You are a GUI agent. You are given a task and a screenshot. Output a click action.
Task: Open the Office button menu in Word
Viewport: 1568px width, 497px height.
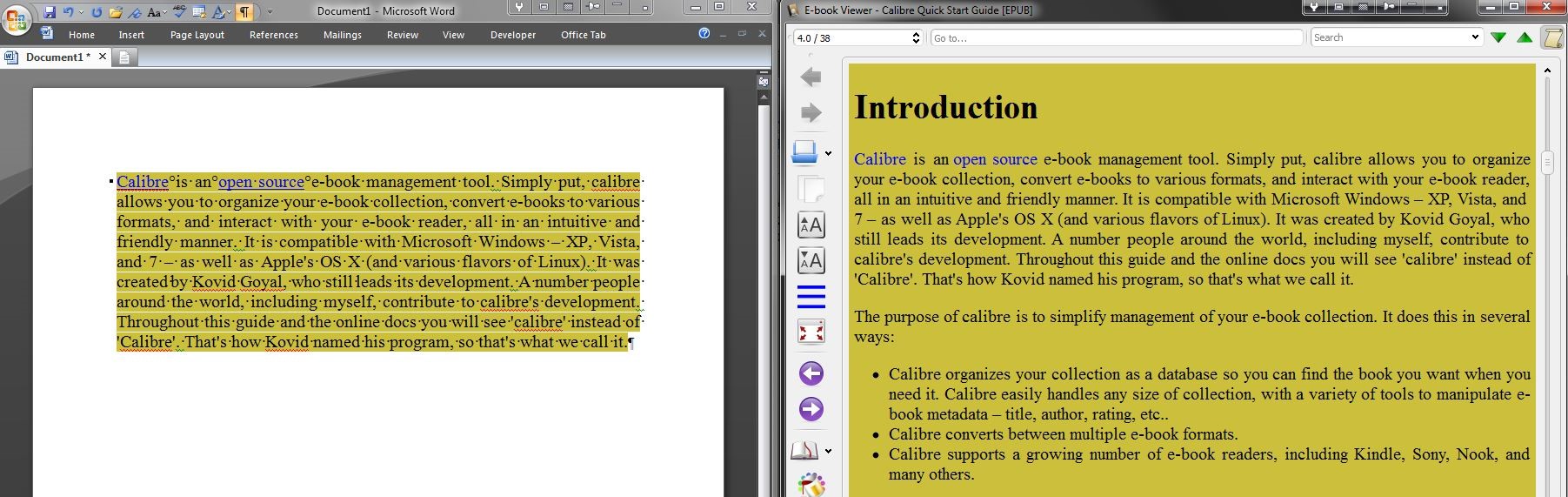[x=17, y=20]
